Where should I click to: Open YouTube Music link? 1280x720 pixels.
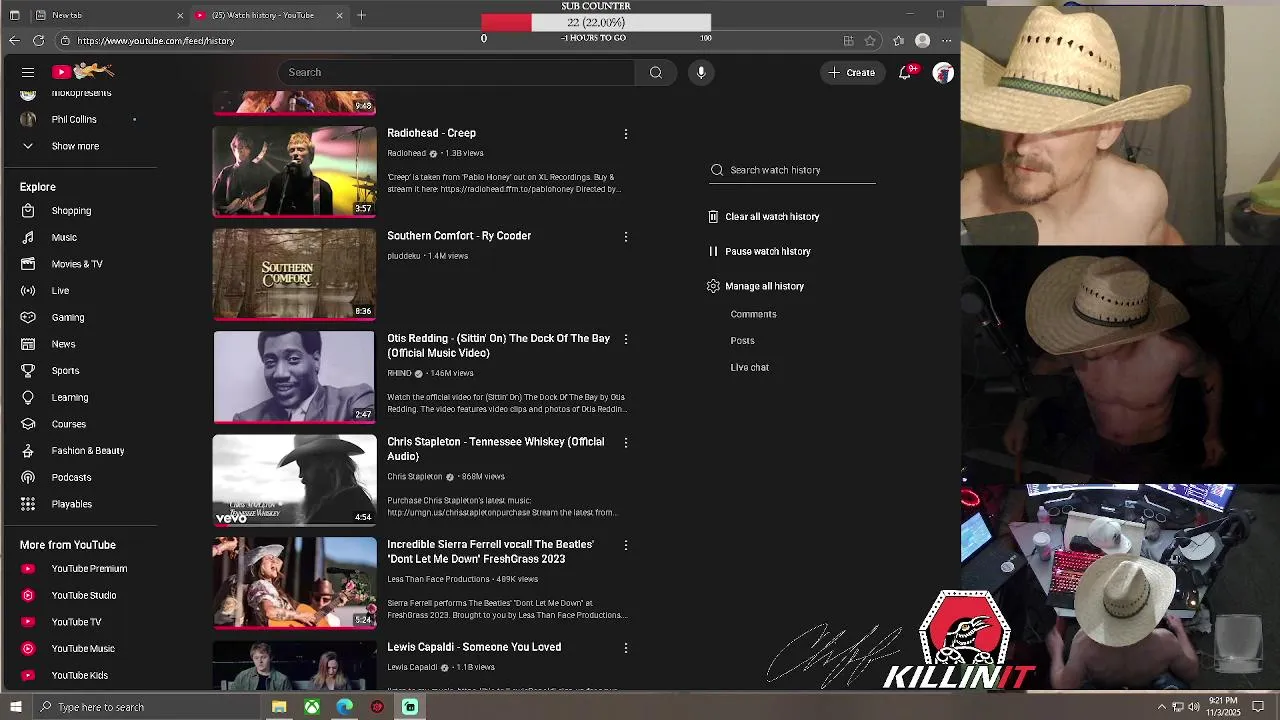pyautogui.click(x=83, y=649)
